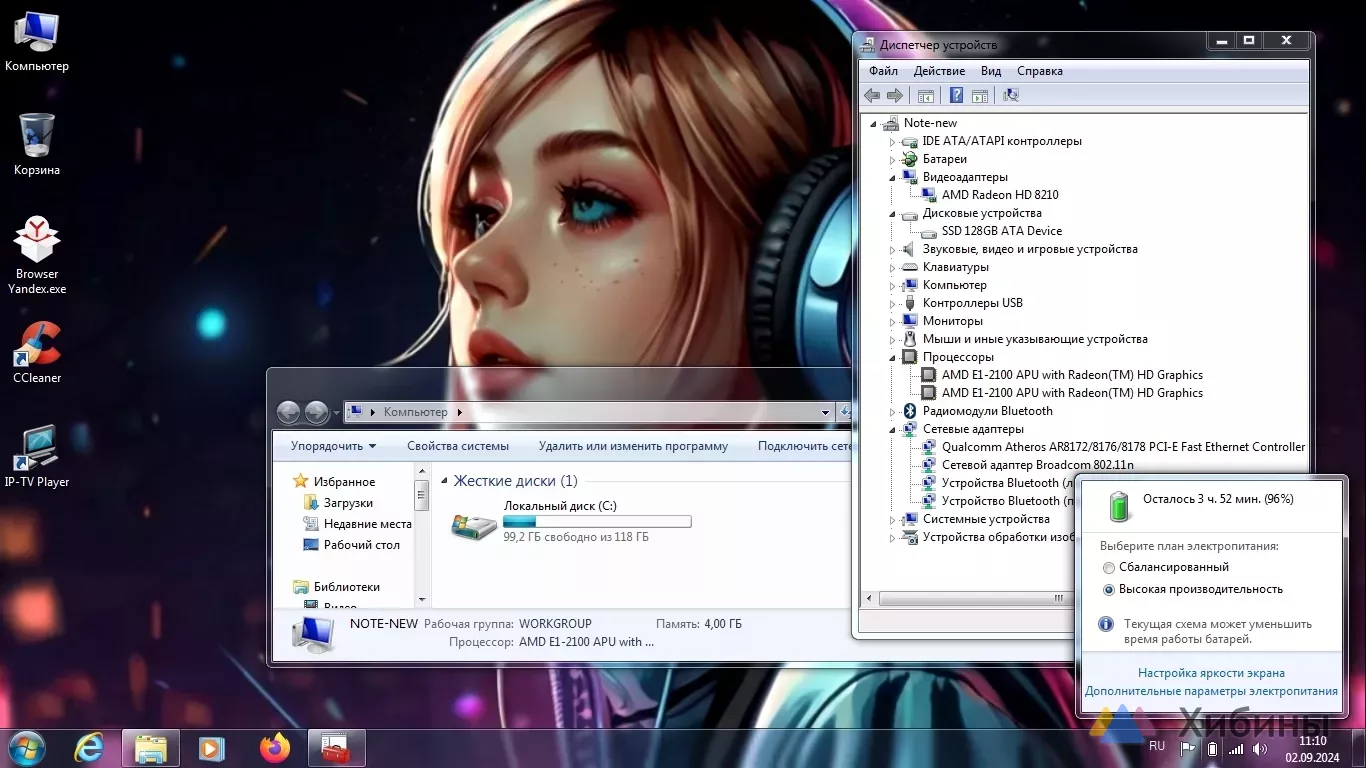Open the Компьютер desktop icon
The image size is (1366, 768).
tap(37, 41)
